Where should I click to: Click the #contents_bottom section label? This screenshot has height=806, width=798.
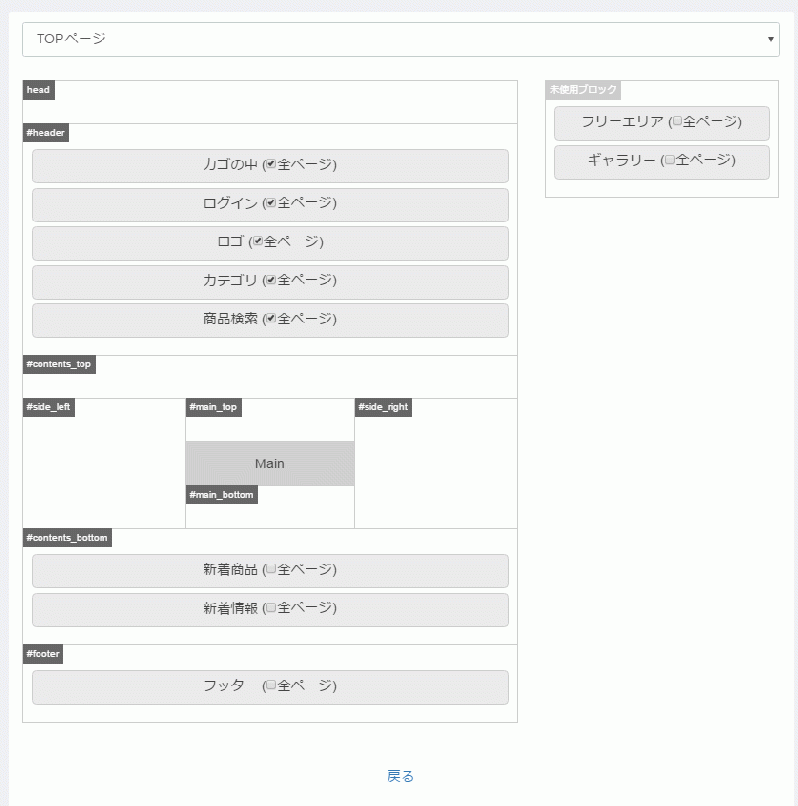pos(67,538)
